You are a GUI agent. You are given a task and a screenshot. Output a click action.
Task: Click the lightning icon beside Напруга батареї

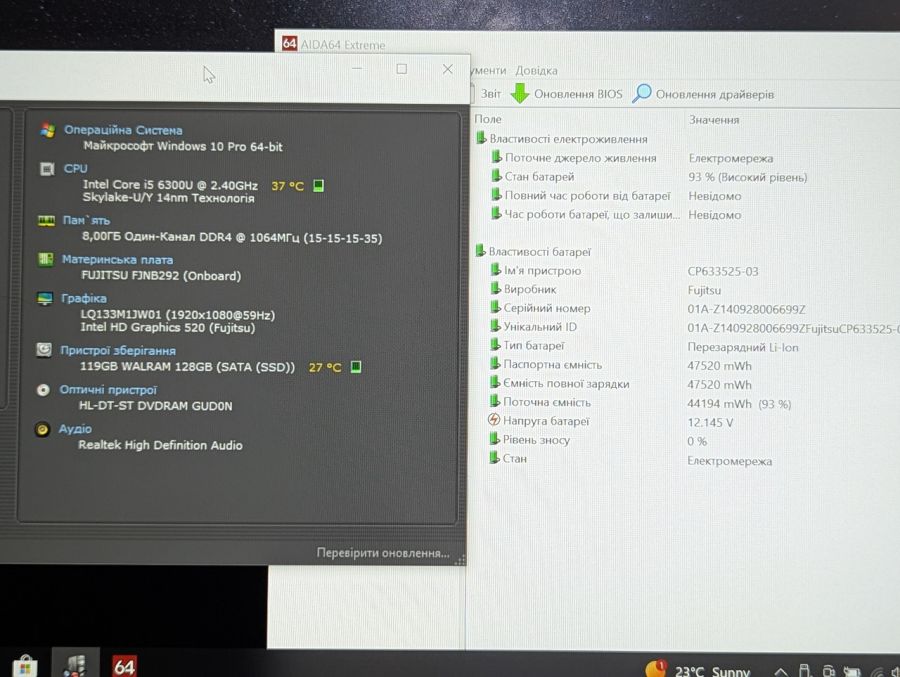[494, 420]
